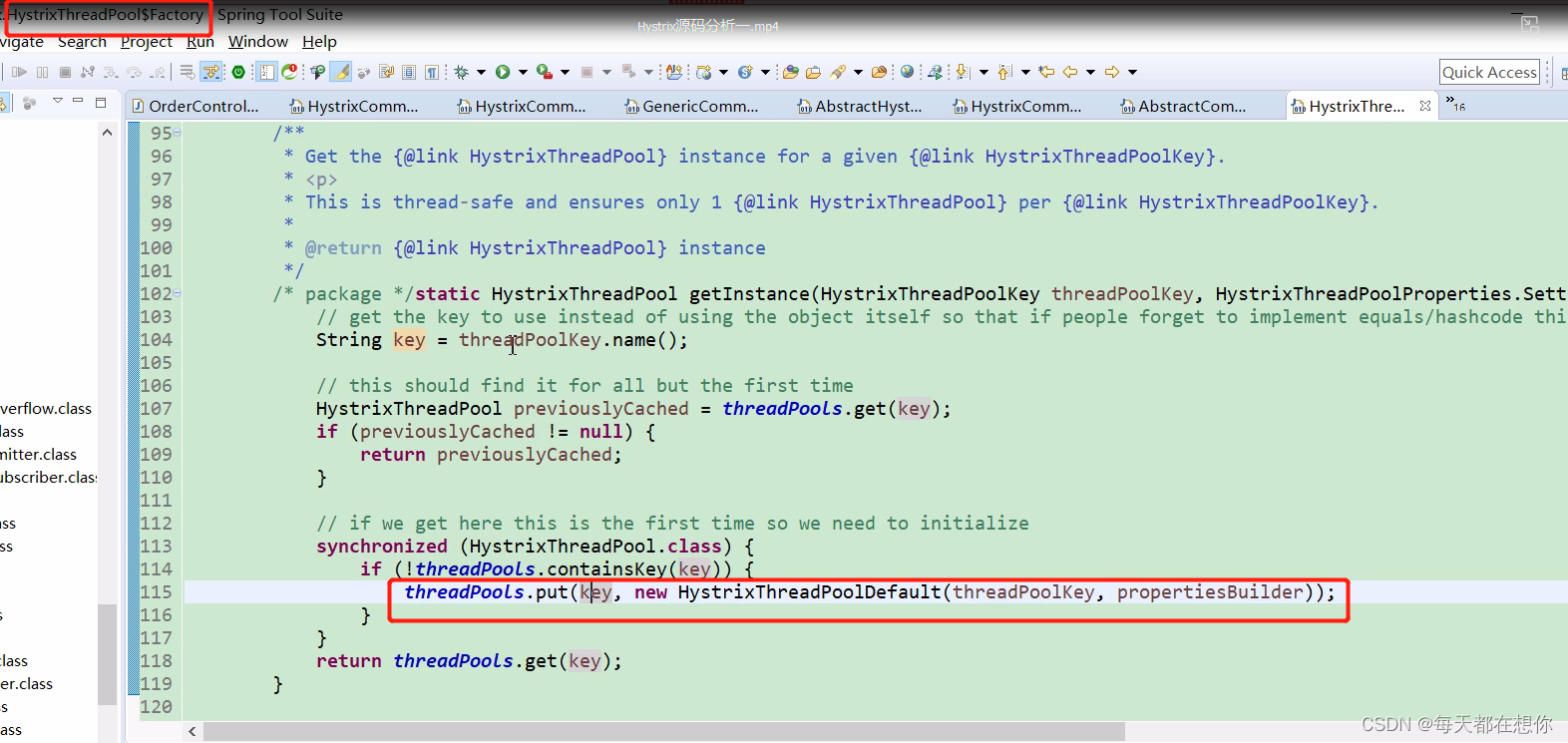Open the Project menu
This screenshot has height=743, width=1568.
(147, 42)
